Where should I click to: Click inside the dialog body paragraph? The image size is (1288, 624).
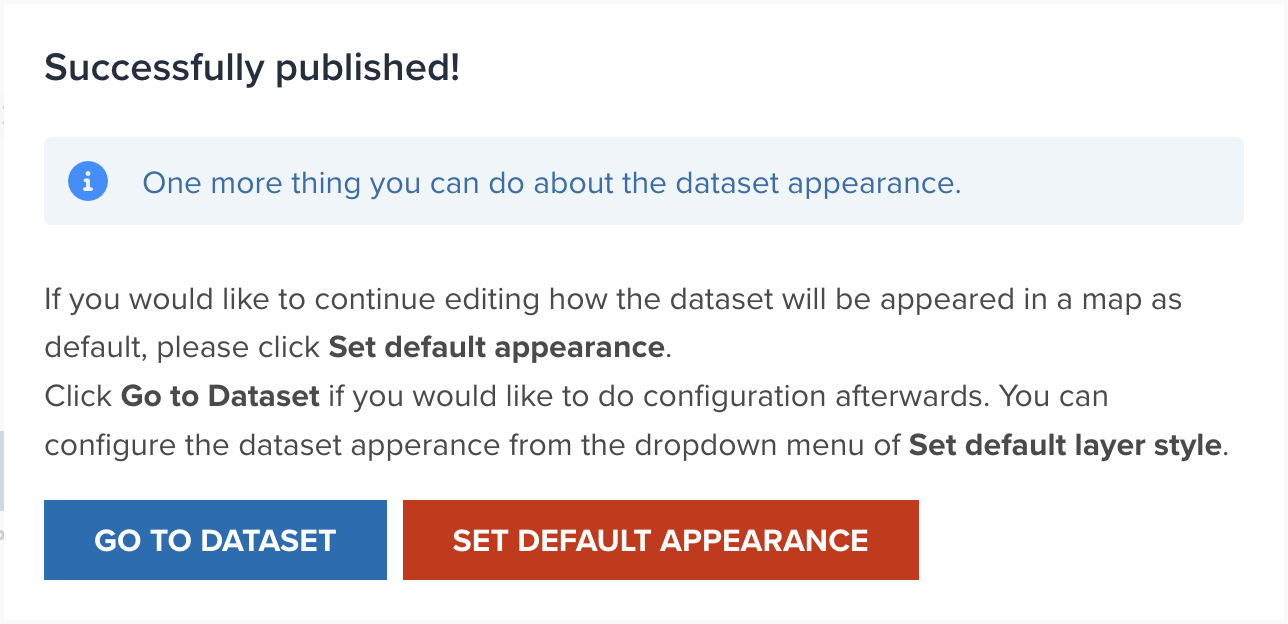pos(613,371)
